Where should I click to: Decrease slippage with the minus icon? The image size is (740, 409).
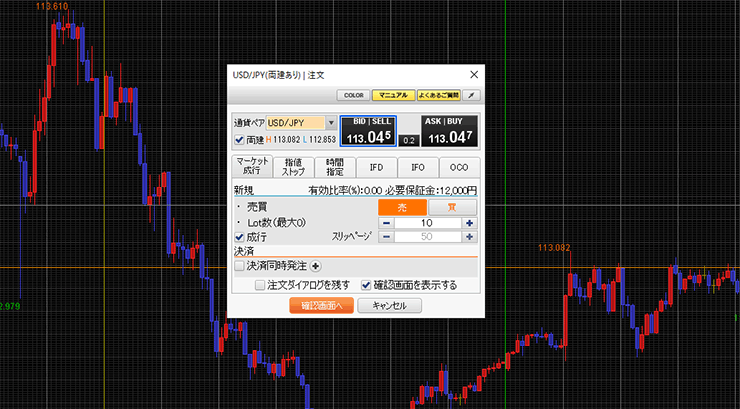[x=386, y=237]
